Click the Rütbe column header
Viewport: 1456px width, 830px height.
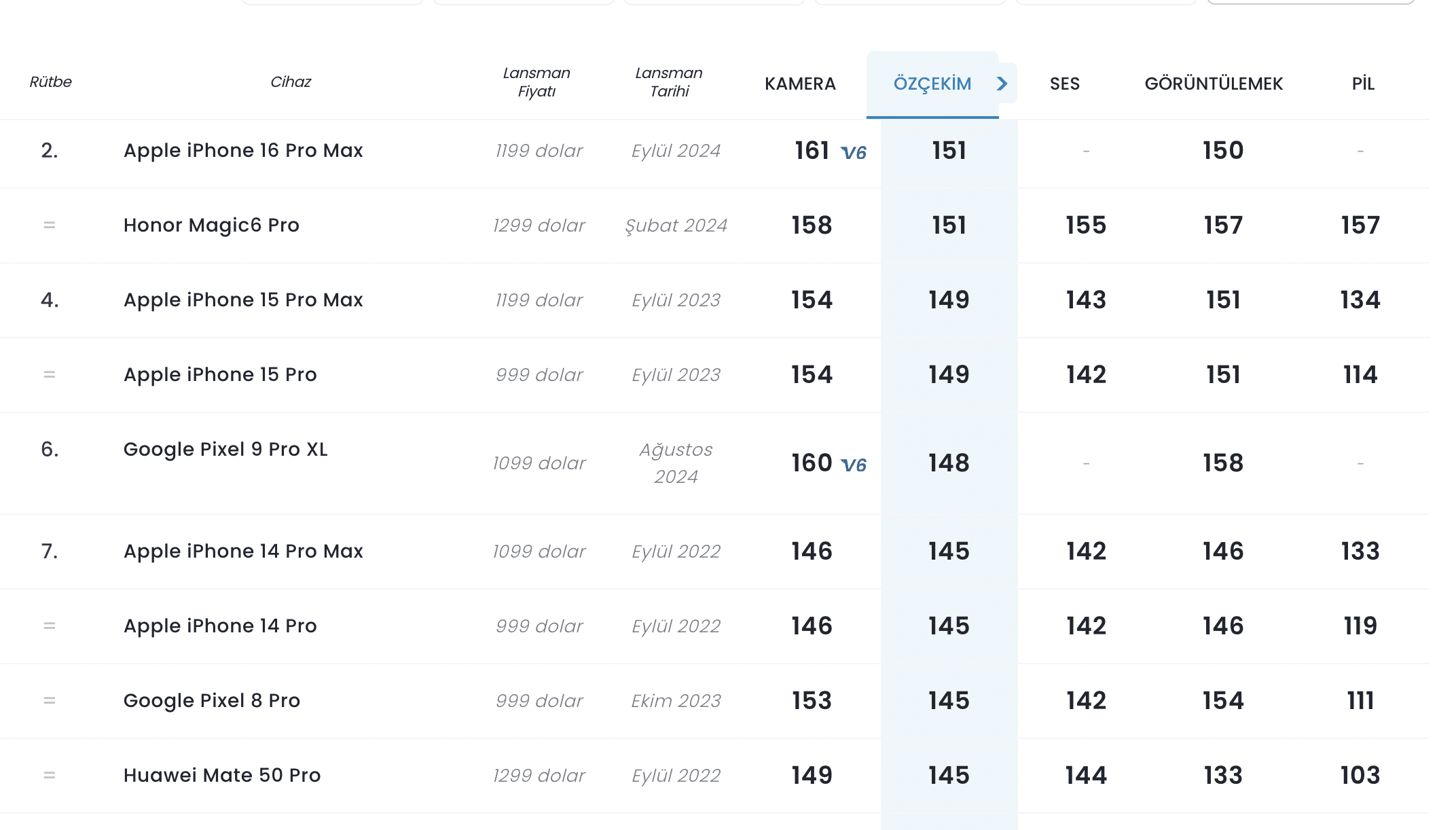(x=51, y=82)
